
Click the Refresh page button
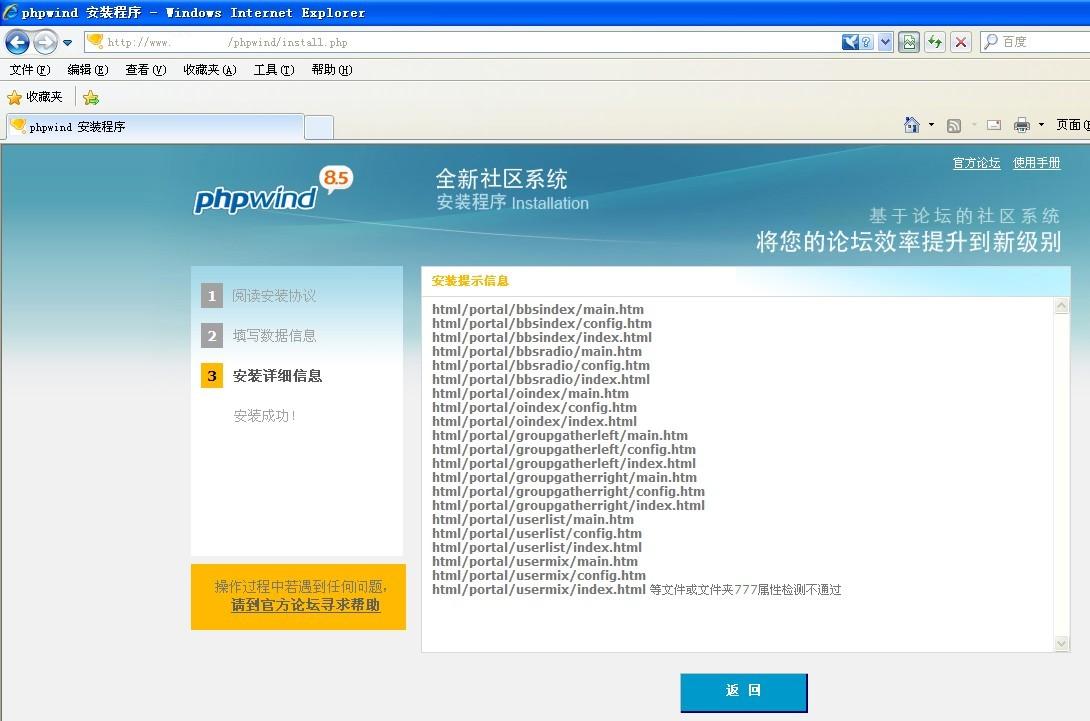coord(935,42)
